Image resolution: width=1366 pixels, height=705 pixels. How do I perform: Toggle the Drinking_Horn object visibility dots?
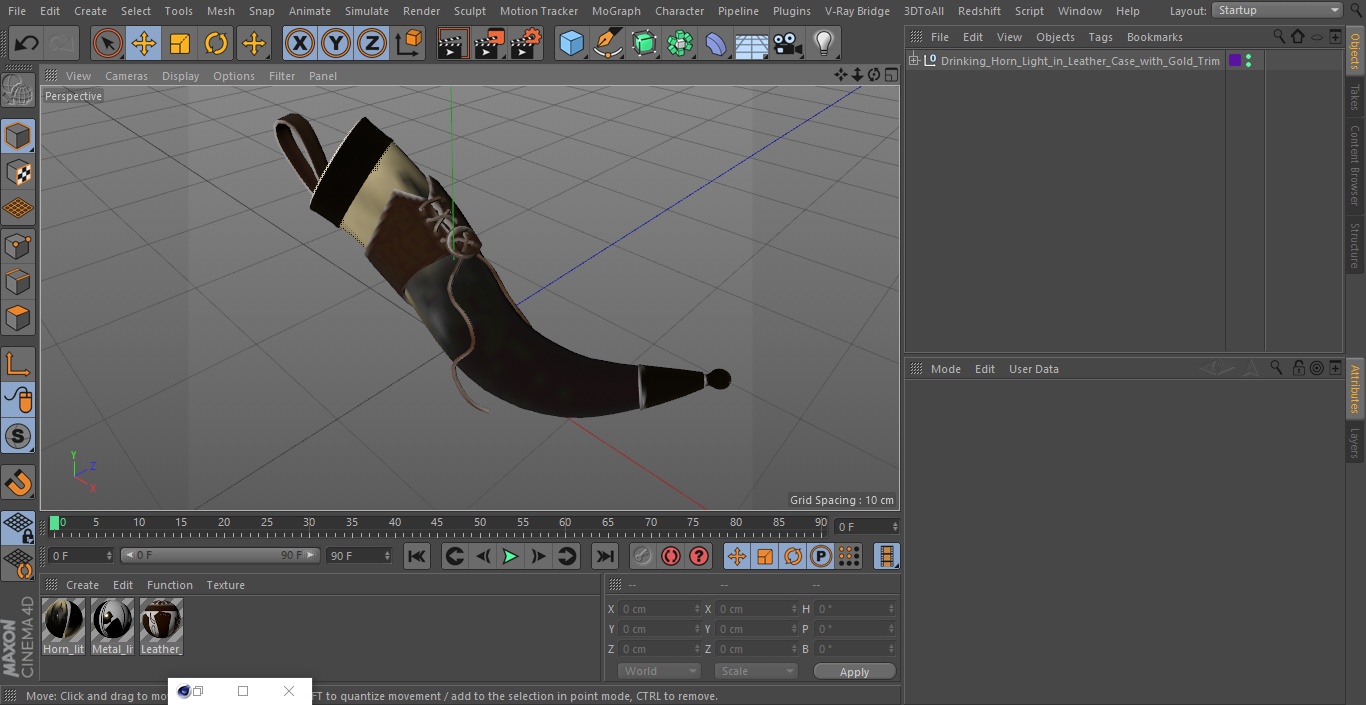(1248, 61)
